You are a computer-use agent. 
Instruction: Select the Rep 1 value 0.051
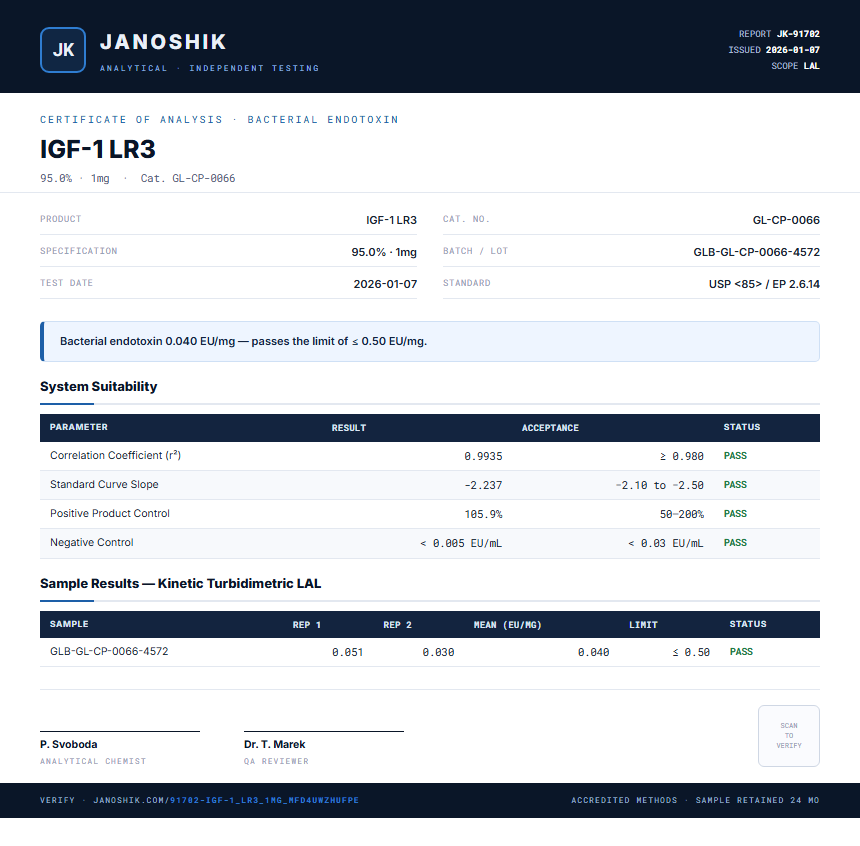(347, 652)
